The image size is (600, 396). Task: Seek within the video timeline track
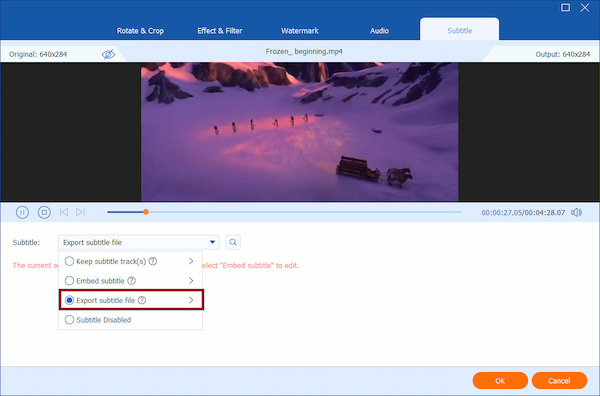(284, 212)
